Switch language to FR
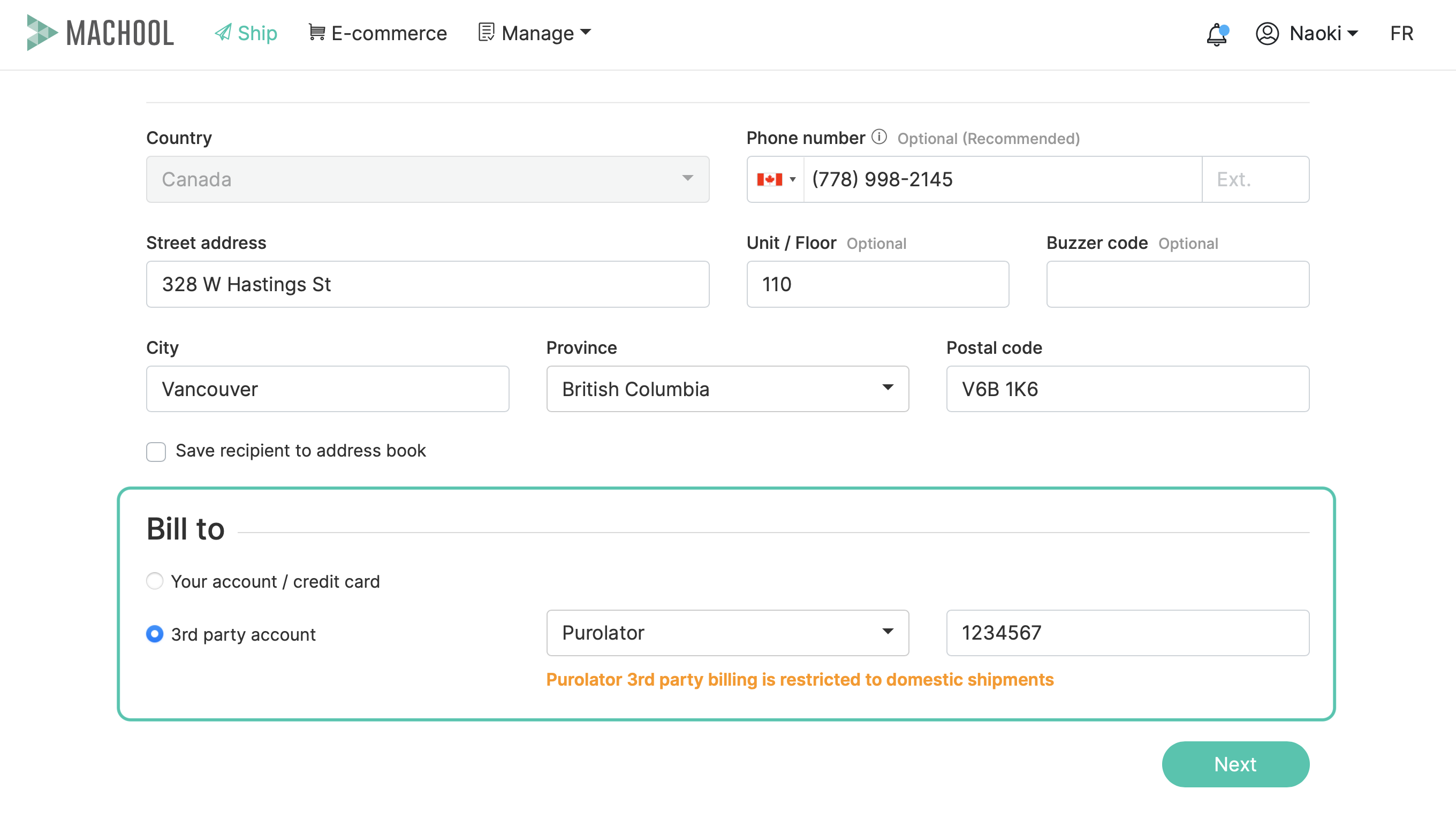 point(1401,33)
